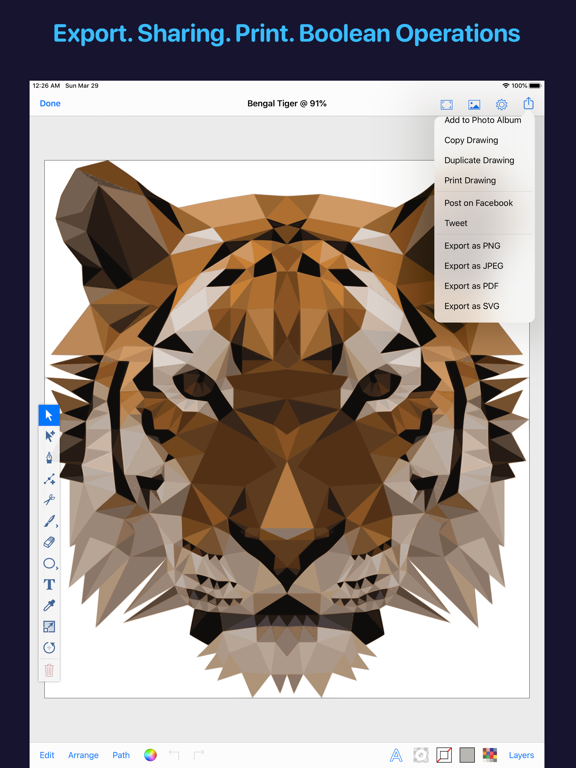Open the Path menu

click(121, 755)
